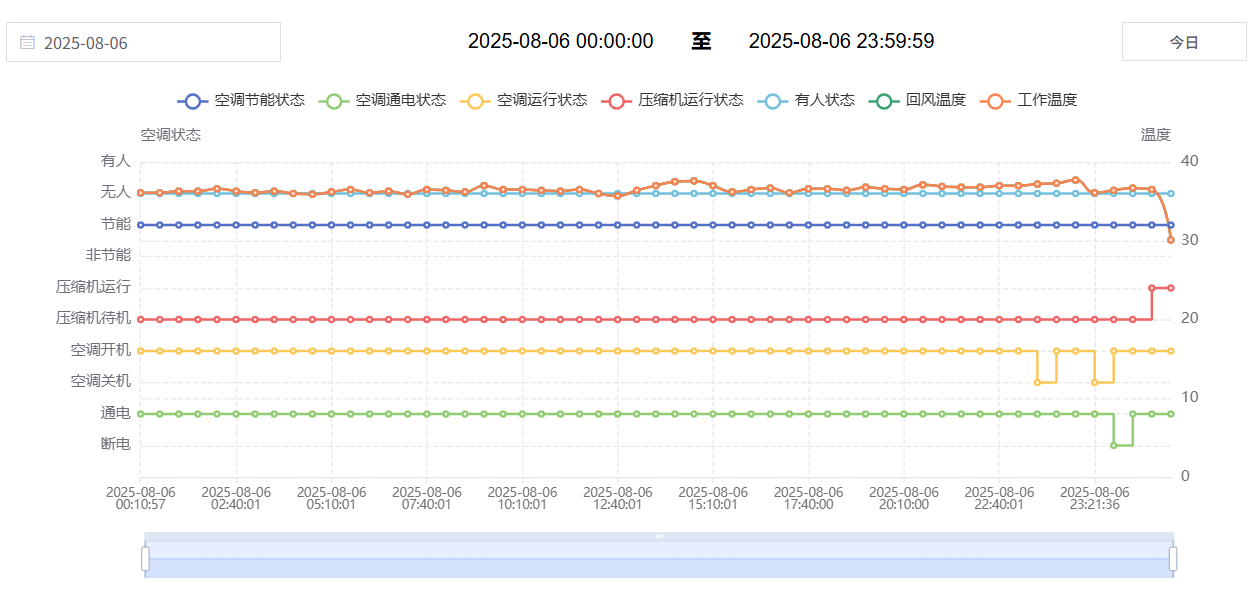The width and height of the screenshot is (1256, 612).
Task: Click the 20 temperature axis value
Action: (x=1189, y=318)
